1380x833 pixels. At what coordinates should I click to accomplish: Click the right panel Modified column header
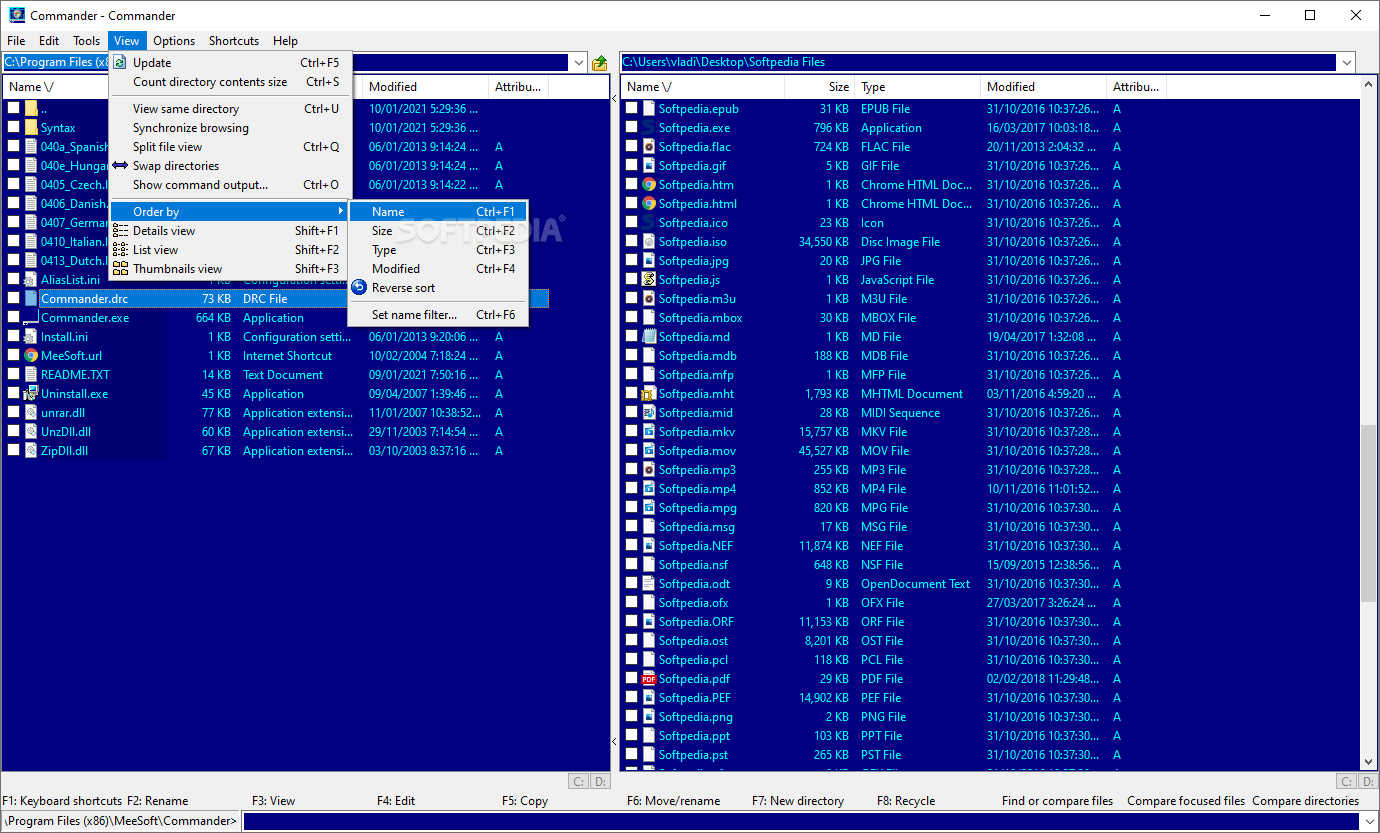[1043, 87]
